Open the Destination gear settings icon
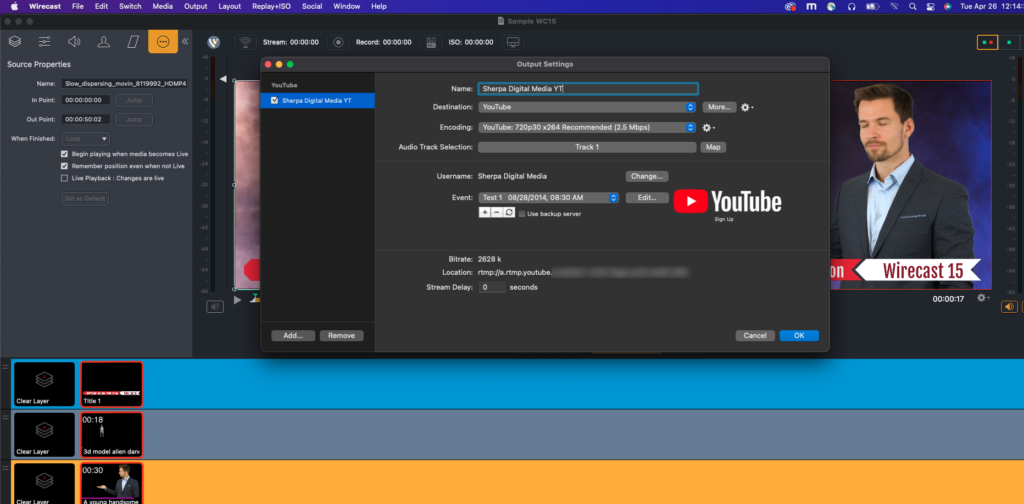This screenshot has width=1024, height=504. coord(745,107)
